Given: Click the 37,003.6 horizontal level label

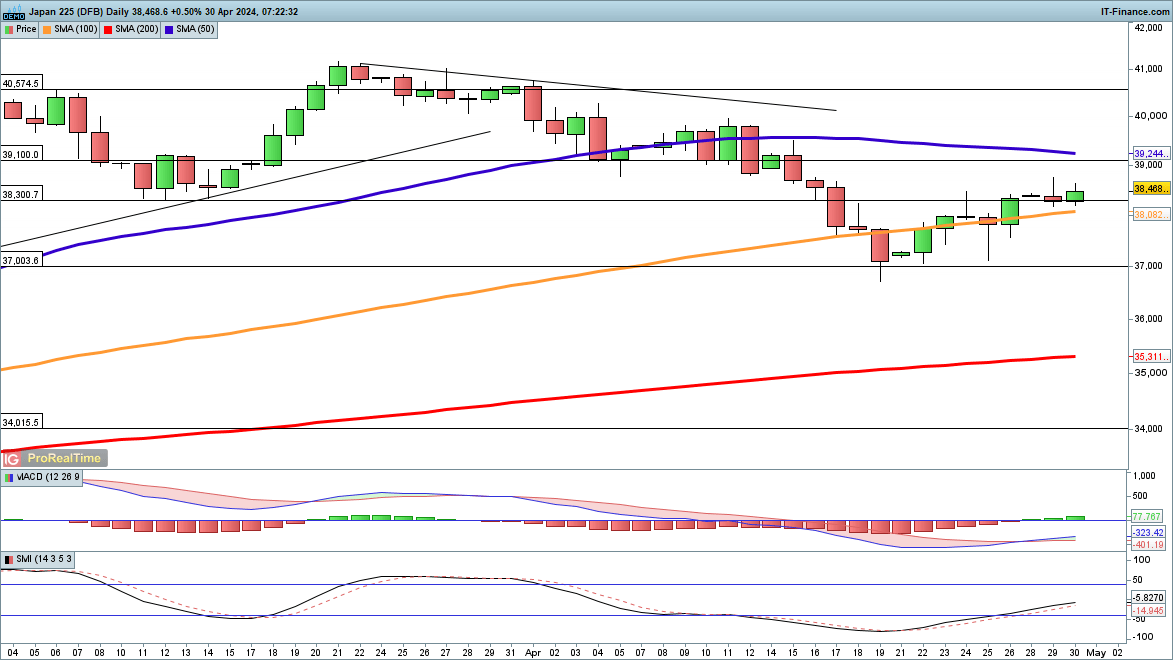Looking at the screenshot, I should click(21, 260).
